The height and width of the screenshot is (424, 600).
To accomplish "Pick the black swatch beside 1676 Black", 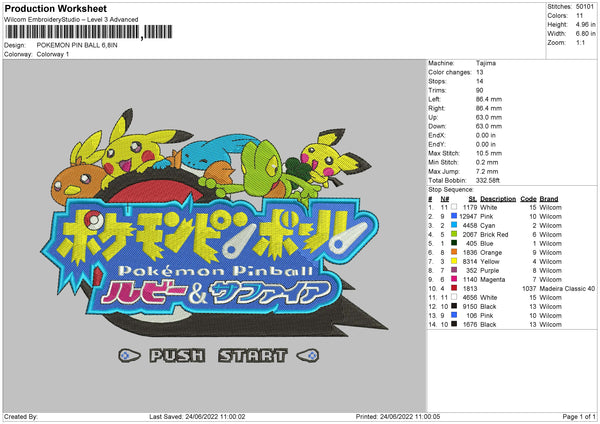I will coord(454,324).
